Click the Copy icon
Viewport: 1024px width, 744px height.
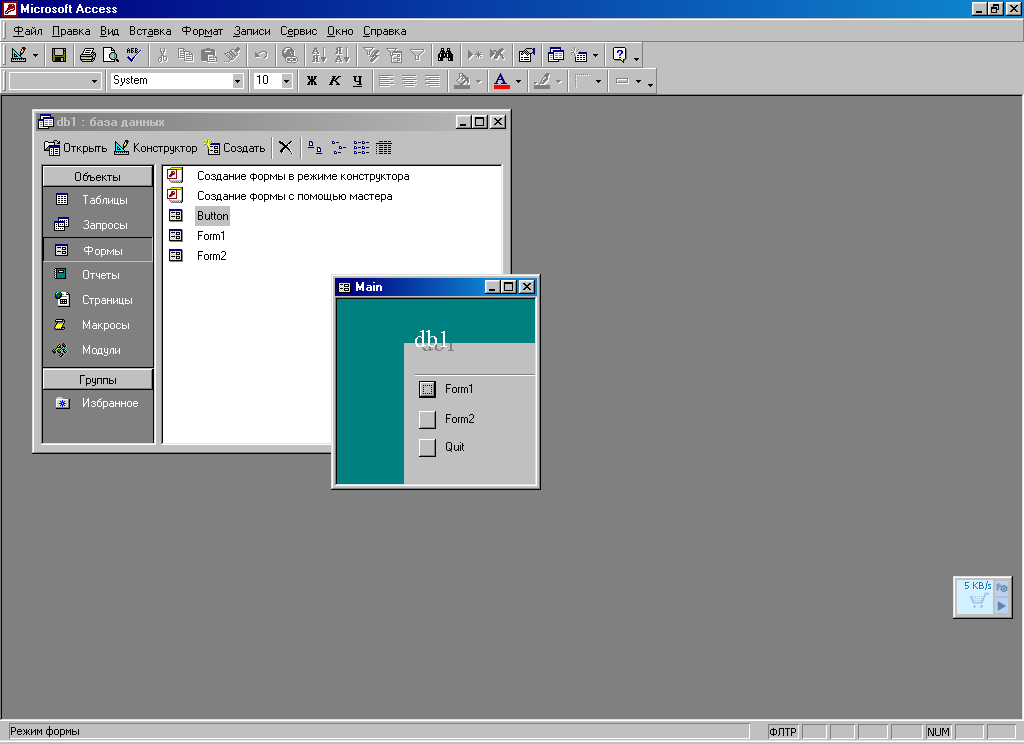185,55
